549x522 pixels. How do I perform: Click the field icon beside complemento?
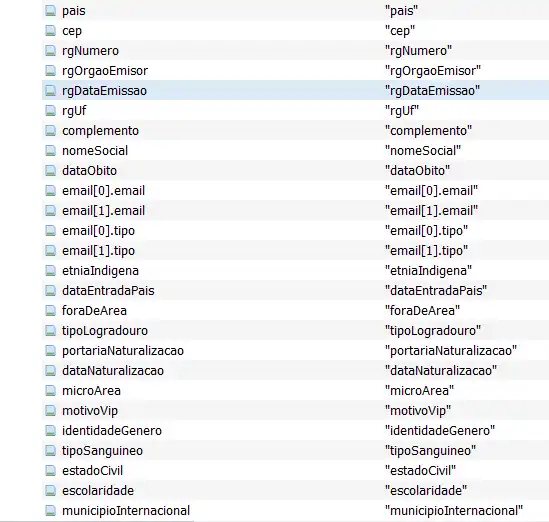point(50,131)
